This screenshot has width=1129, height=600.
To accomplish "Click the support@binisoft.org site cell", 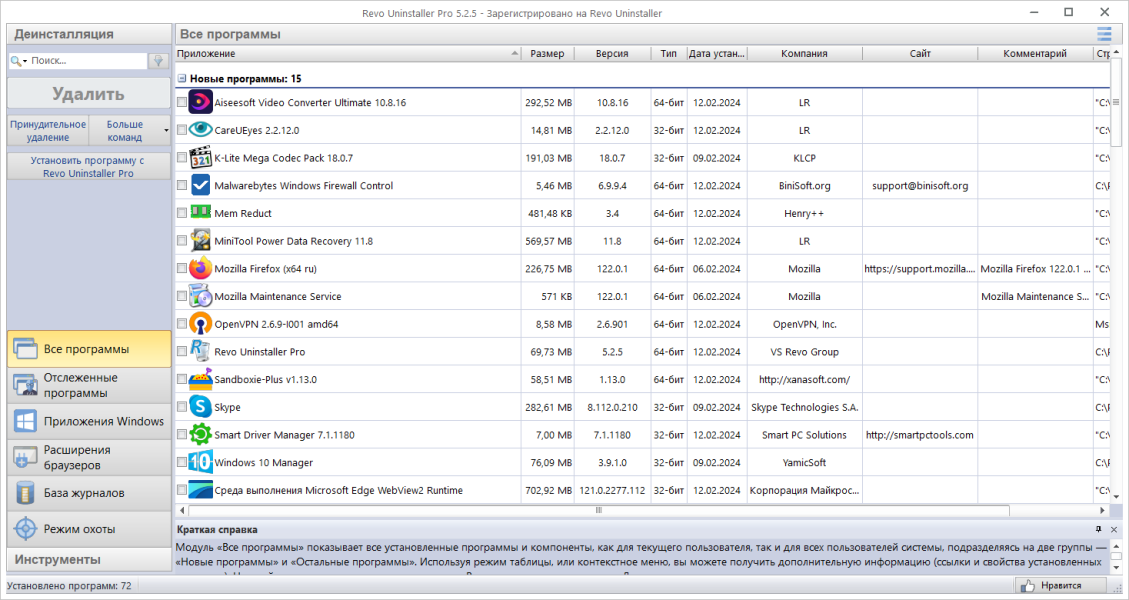I will (919, 185).
